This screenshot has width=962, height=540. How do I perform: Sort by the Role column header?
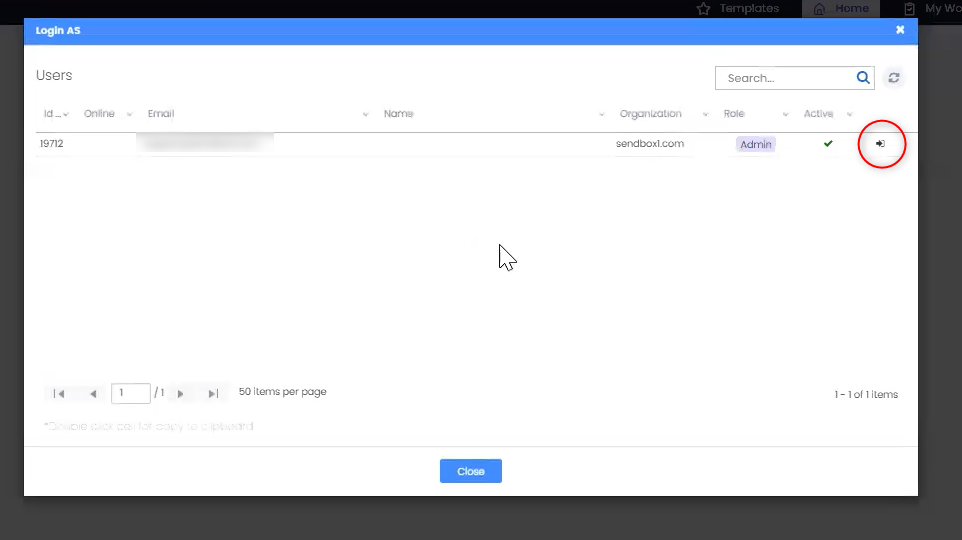(734, 114)
